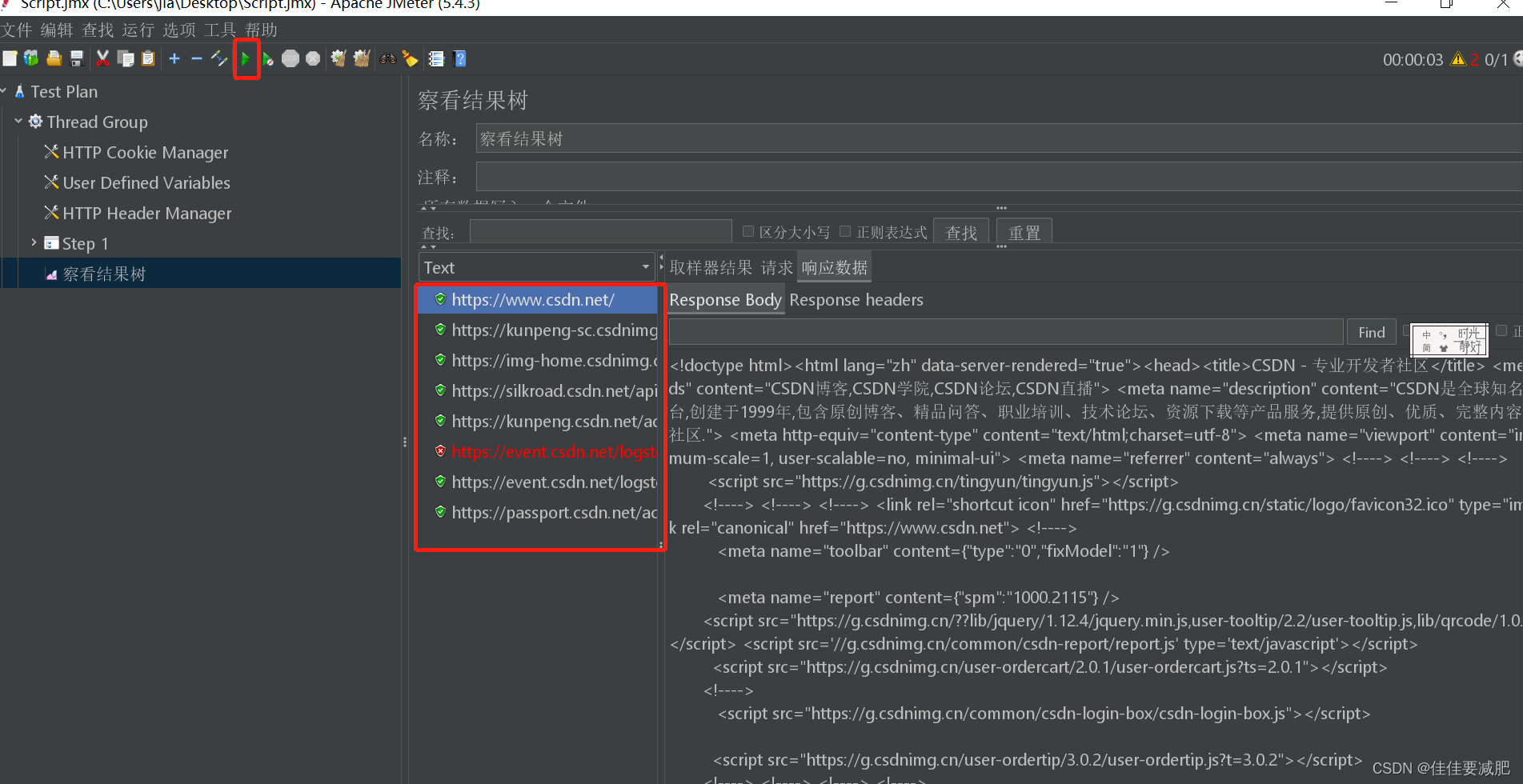Screen dimensions: 1523x784
Task: Open the 选项 menu
Action: [x=179, y=30]
